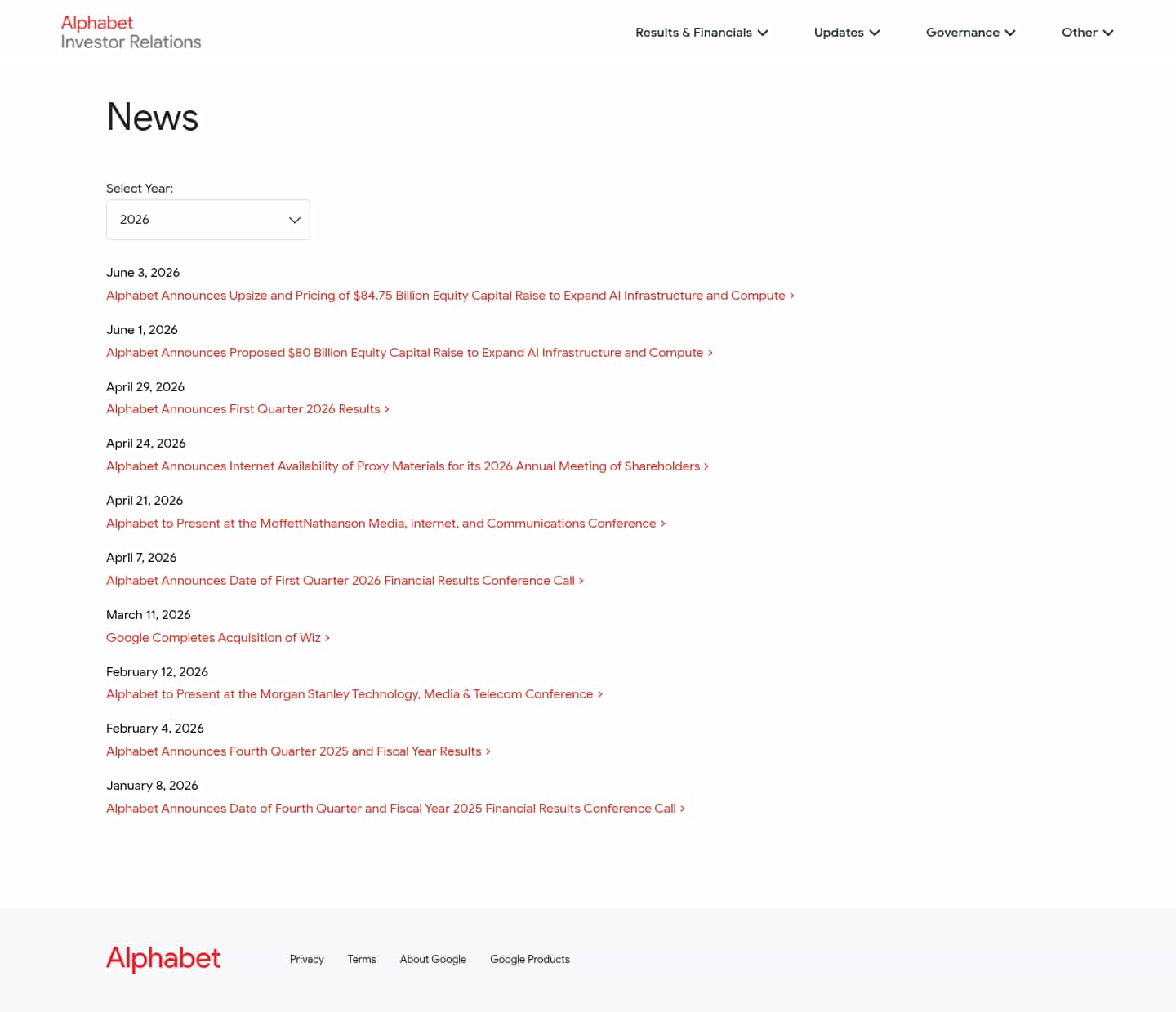The width and height of the screenshot is (1176, 1012).
Task: Open the Privacy footer link
Action: pos(307,959)
